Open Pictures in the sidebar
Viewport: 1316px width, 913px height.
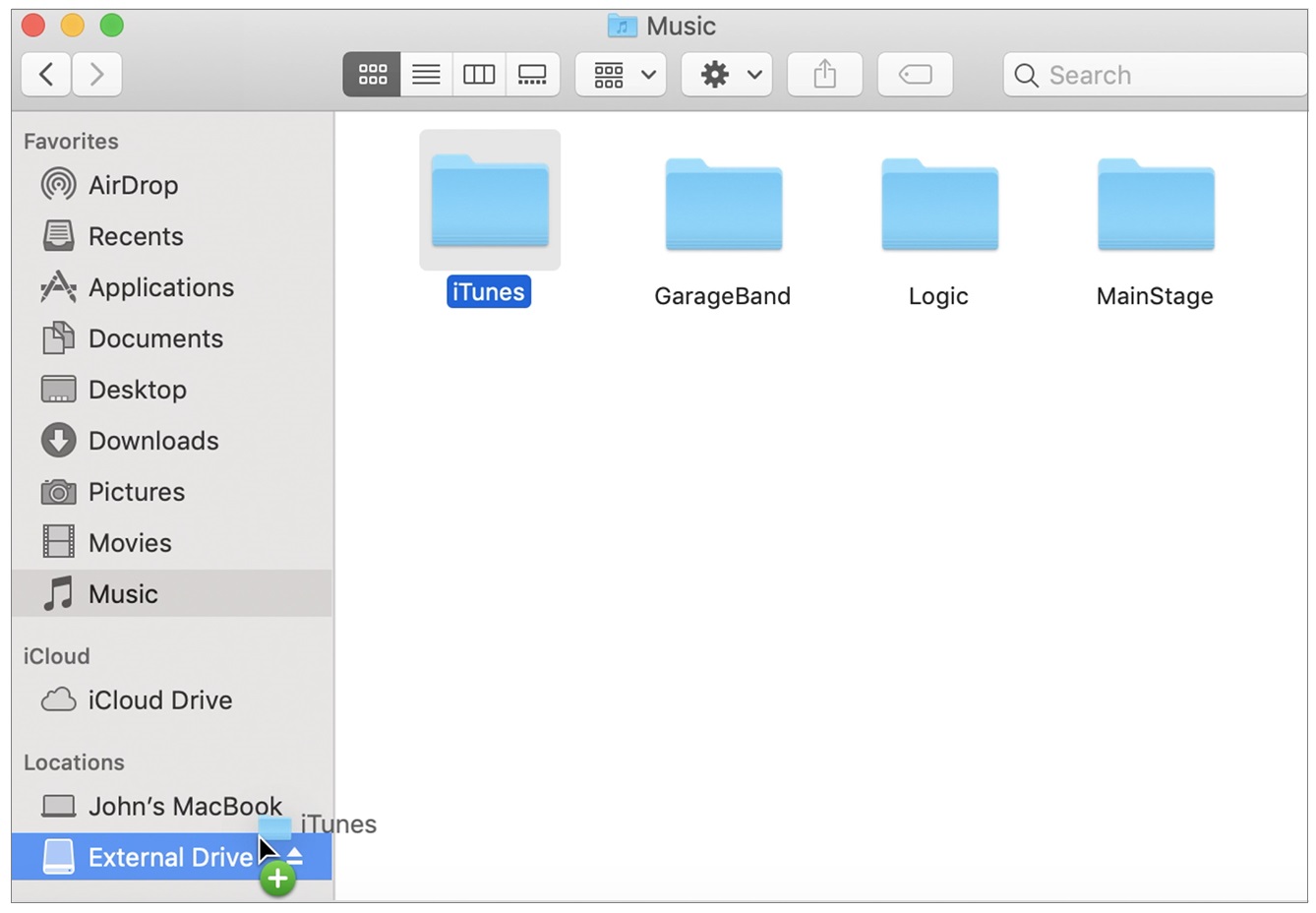[172, 492]
